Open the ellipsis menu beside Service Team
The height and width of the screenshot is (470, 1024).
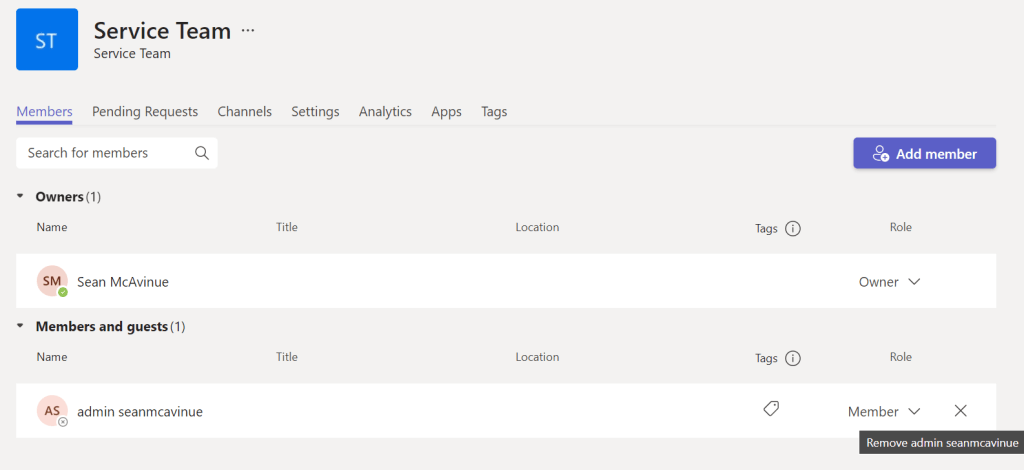point(248,31)
